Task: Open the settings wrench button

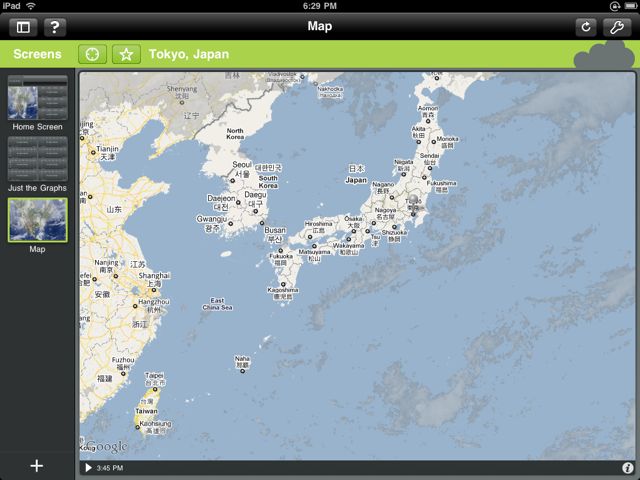Action: tap(617, 27)
